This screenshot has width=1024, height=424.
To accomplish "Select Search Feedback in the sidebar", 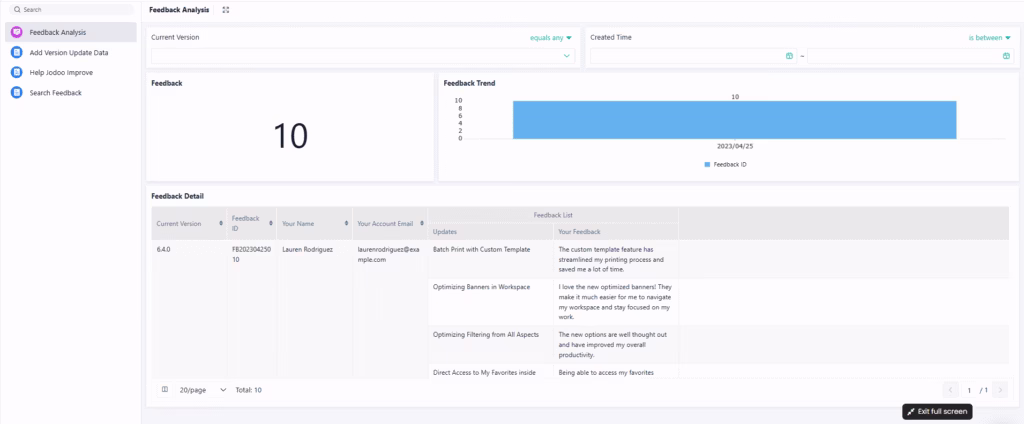I will [56, 92].
